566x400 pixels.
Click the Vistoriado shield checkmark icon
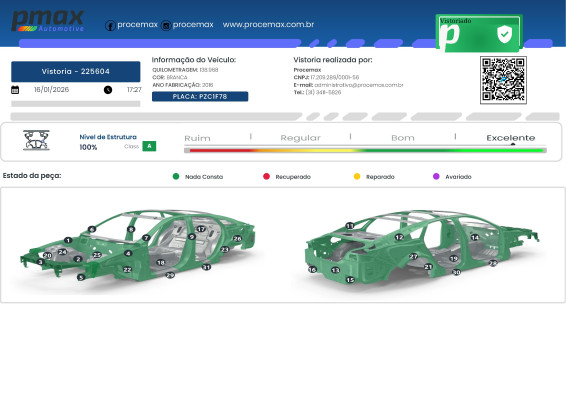coord(504,34)
